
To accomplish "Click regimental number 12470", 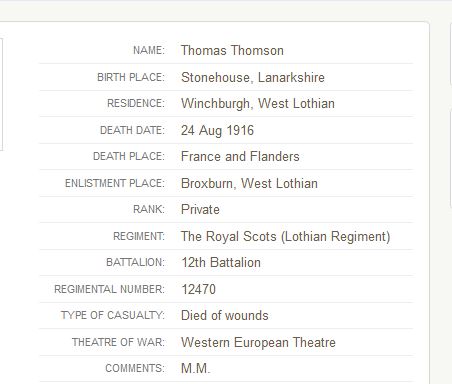I will tap(199, 289).
